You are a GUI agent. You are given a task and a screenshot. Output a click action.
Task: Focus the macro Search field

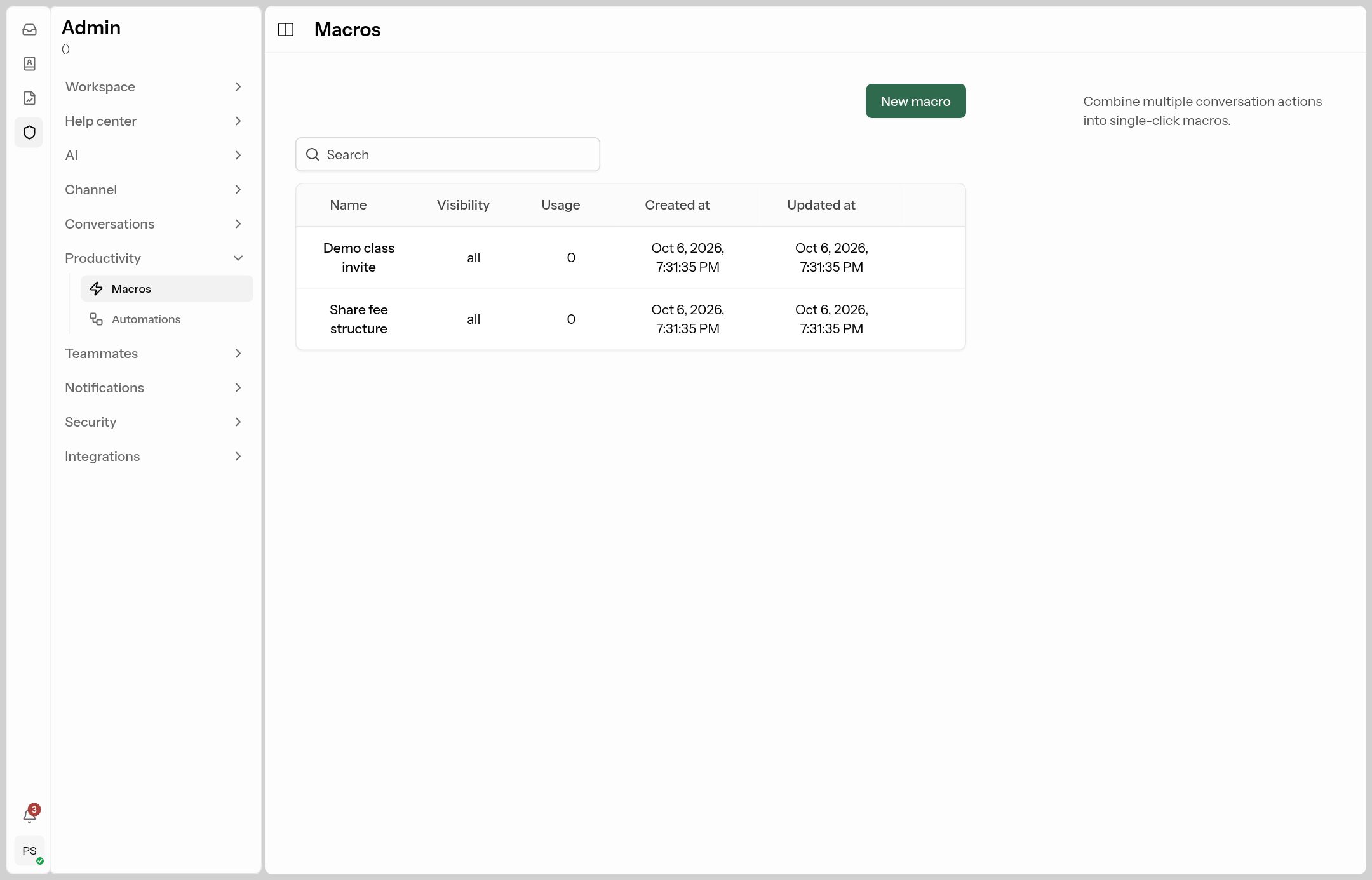click(447, 154)
